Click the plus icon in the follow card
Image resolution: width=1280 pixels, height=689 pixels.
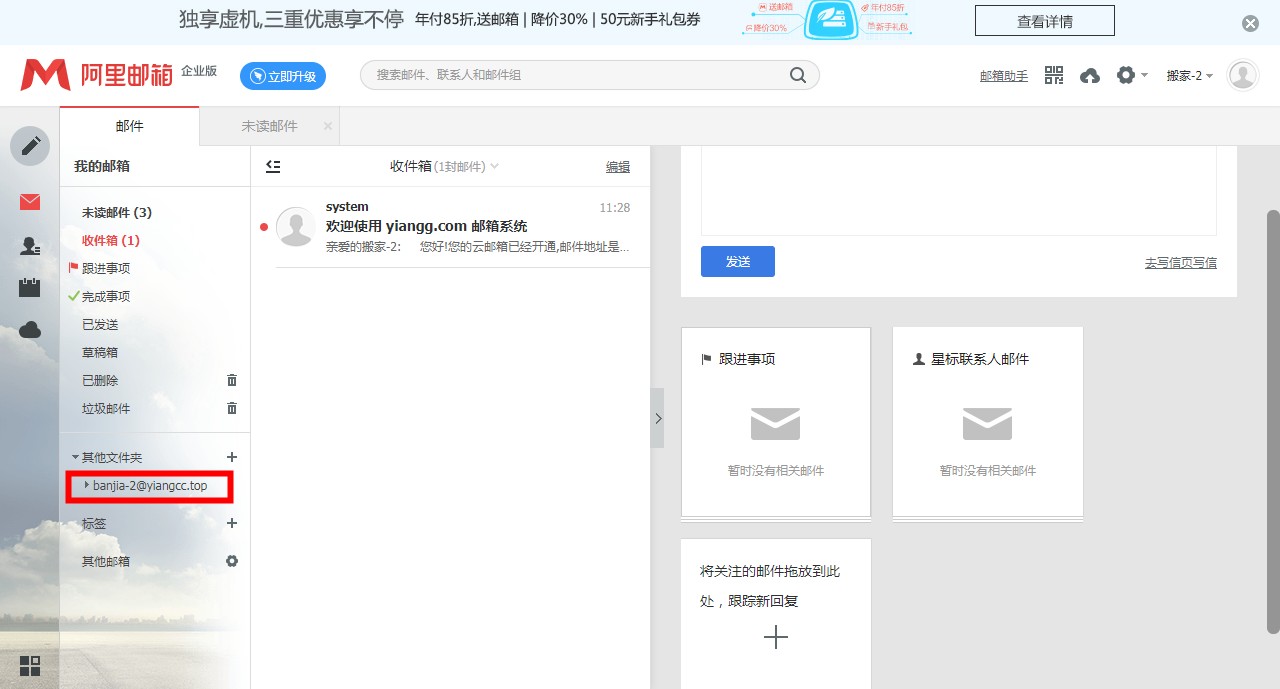pyautogui.click(x=776, y=637)
